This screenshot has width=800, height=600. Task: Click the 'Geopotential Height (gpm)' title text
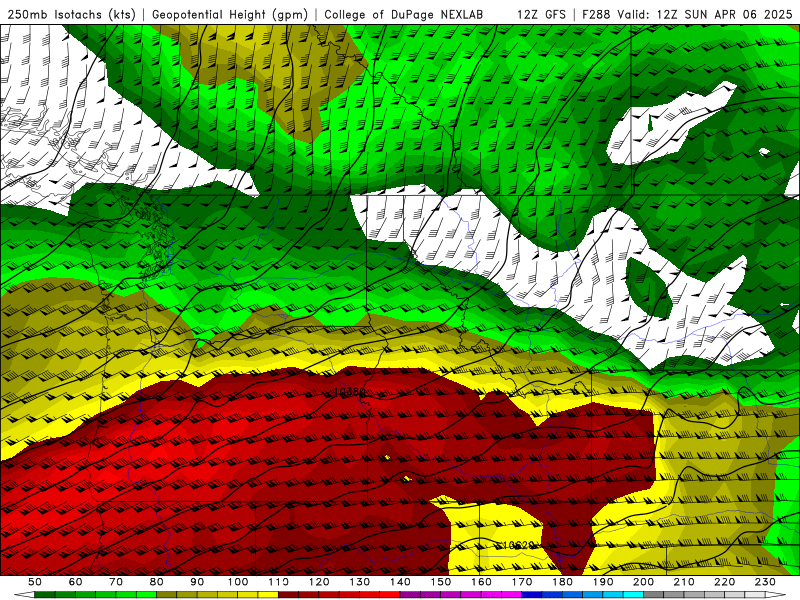pos(230,14)
